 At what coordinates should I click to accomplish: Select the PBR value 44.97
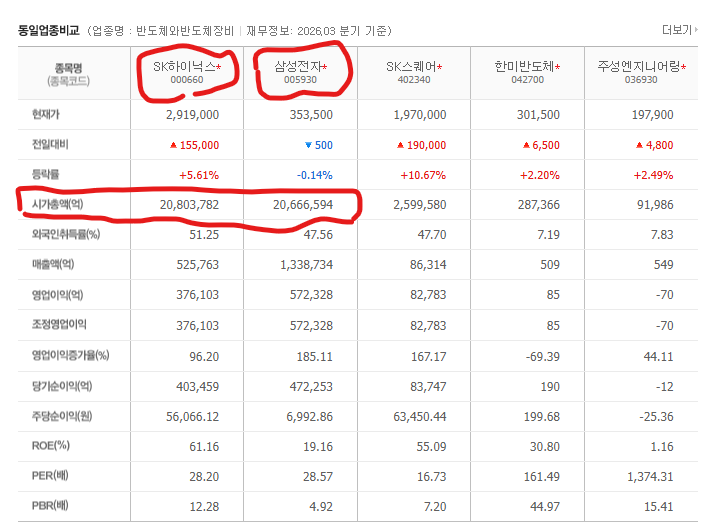pyautogui.click(x=545, y=507)
